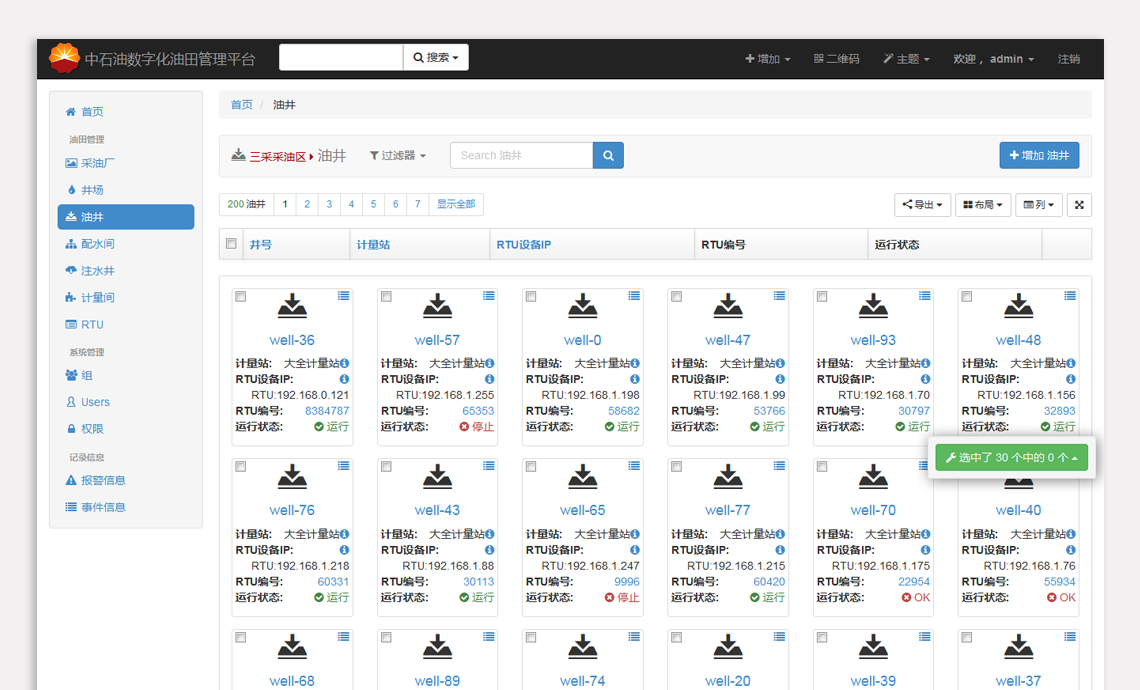The height and width of the screenshot is (690, 1140).
Task: Open the well-36 card list menu icon
Action: (343, 296)
